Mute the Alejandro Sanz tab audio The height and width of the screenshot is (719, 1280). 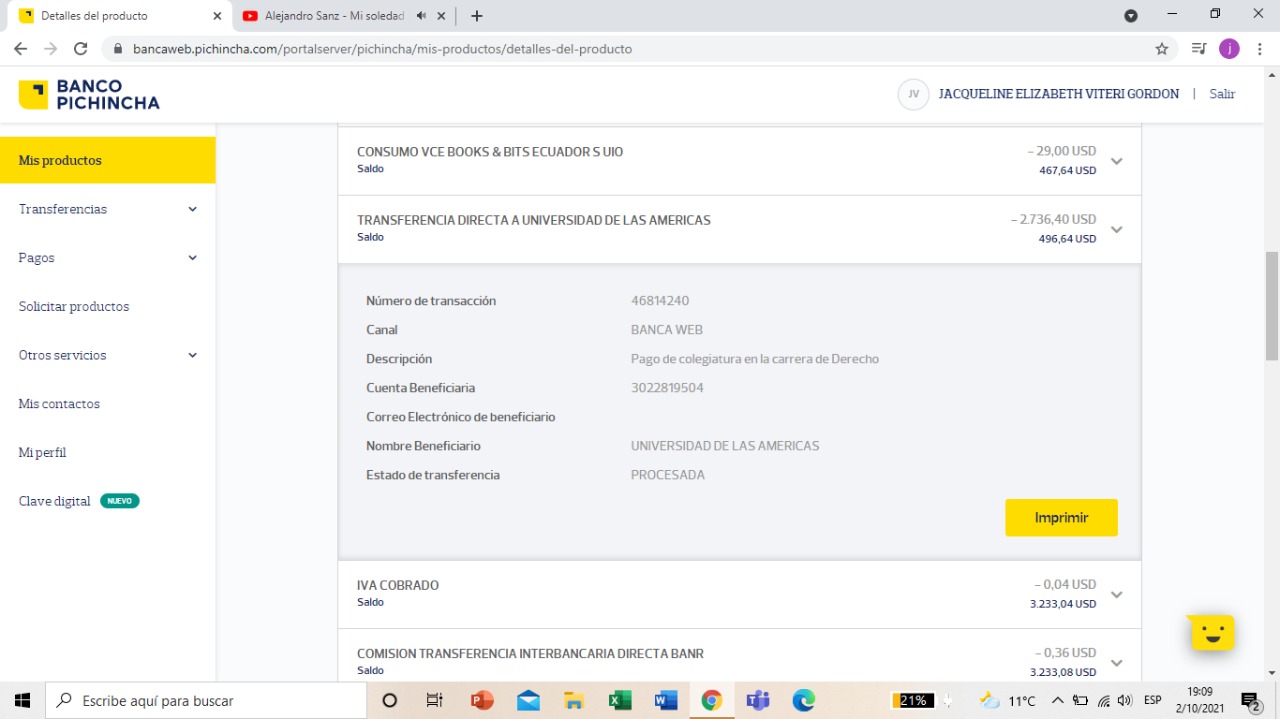tap(422, 16)
